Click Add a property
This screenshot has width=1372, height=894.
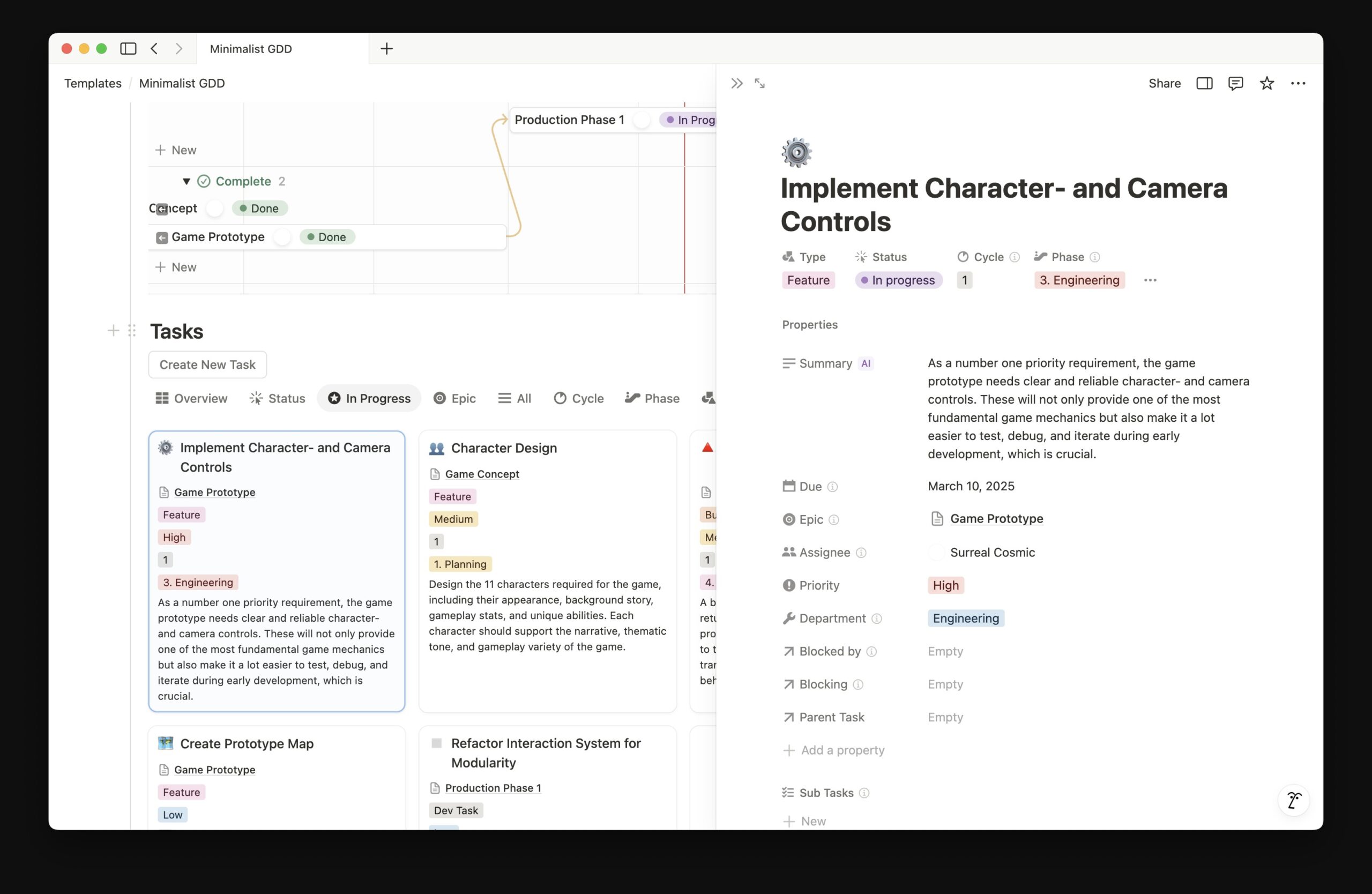833,750
